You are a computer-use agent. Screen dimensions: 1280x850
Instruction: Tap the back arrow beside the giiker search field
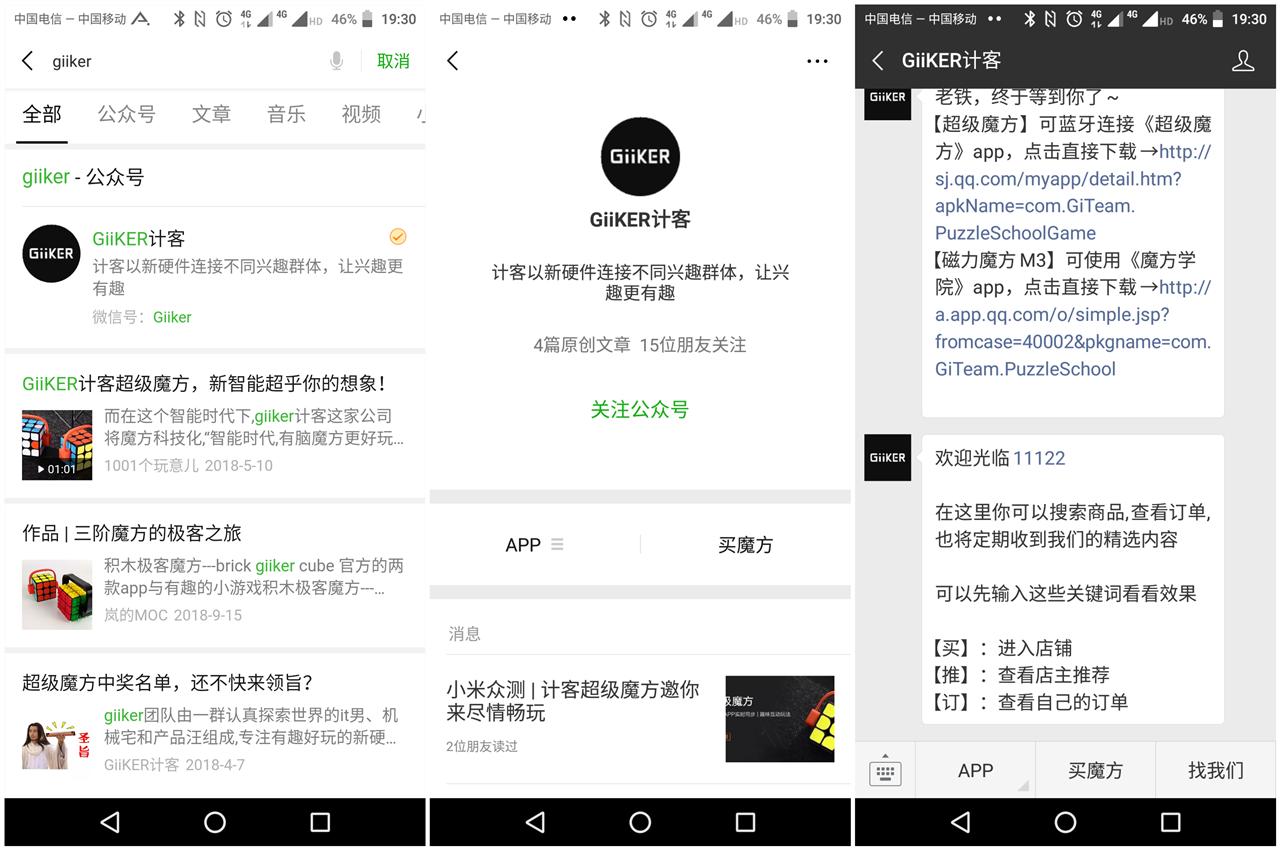tap(27, 61)
